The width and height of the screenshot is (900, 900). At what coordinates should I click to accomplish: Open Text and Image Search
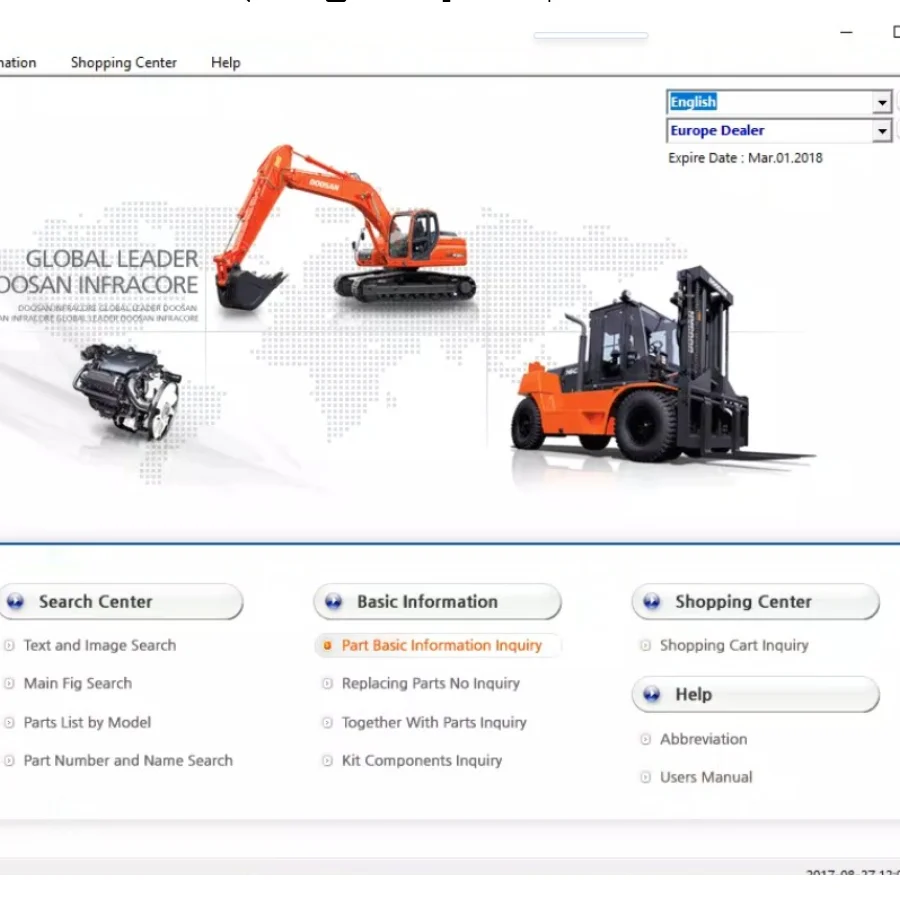[x=100, y=645]
